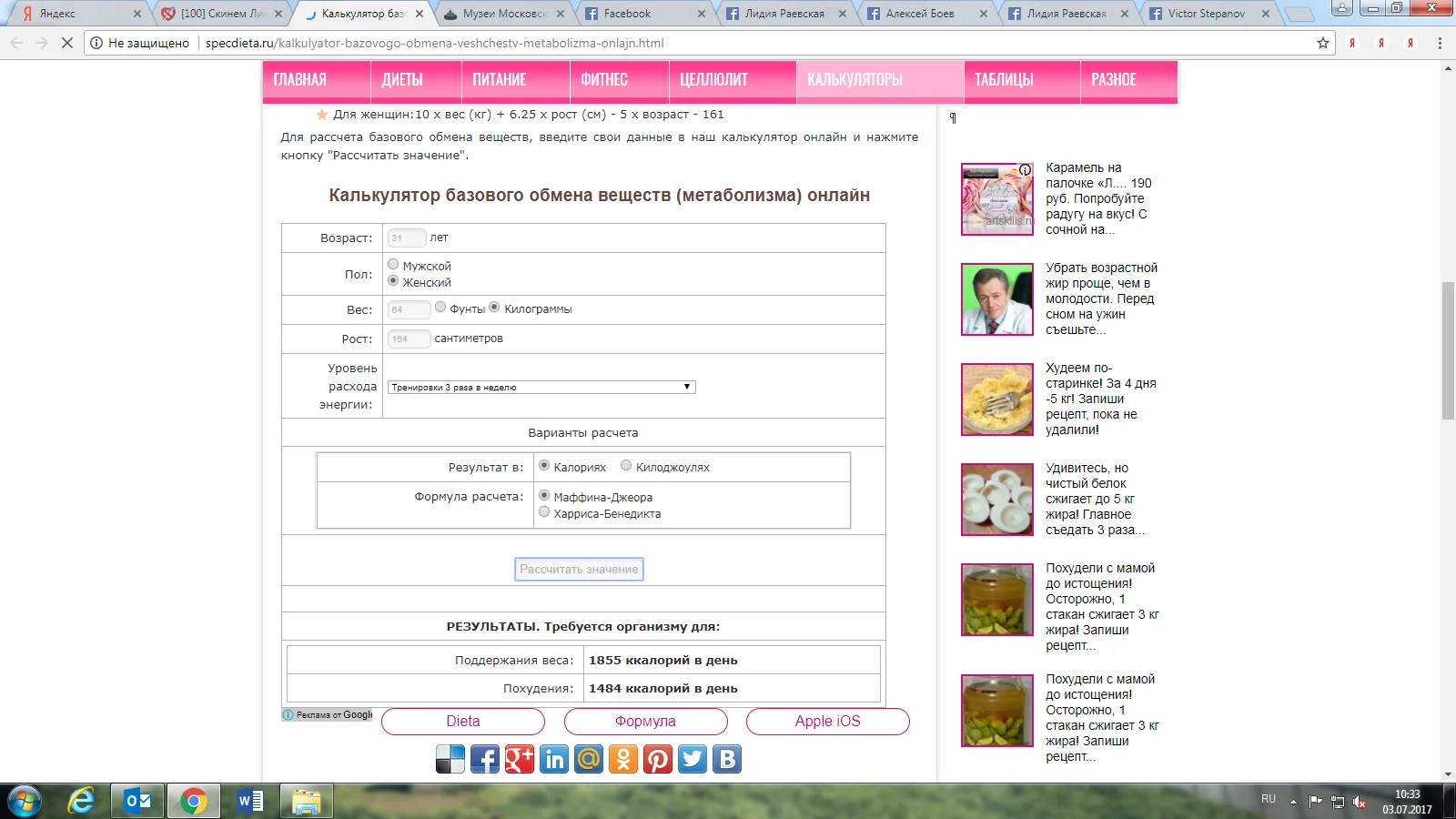1456x819 pixels.
Task: Select result in Калориях
Action: pyautogui.click(x=544, y=465)
